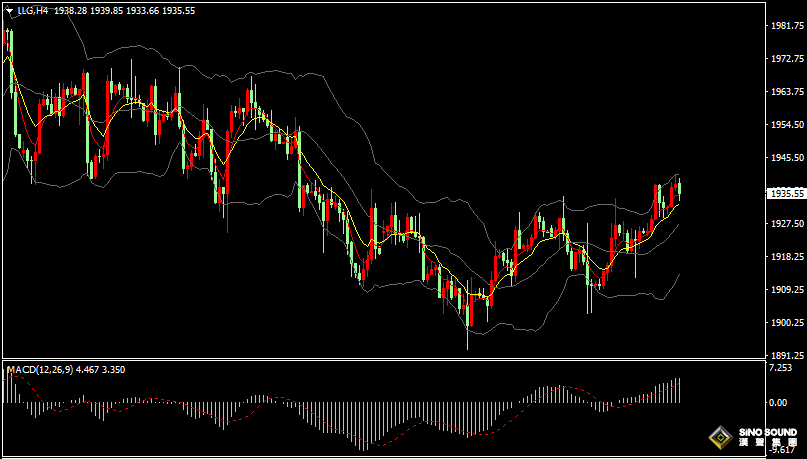This screenshot has height=459, width=807.
Task: Click the triangle arrow beside LLG,H4
Action: click(8, 10)
